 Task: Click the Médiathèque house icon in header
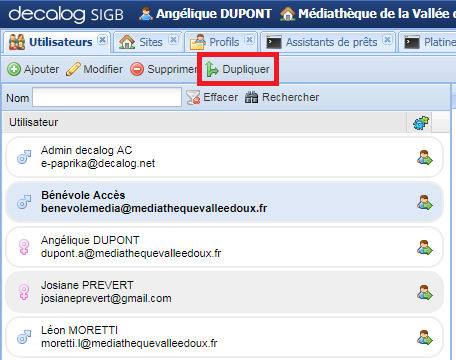(x=288, y=14)
